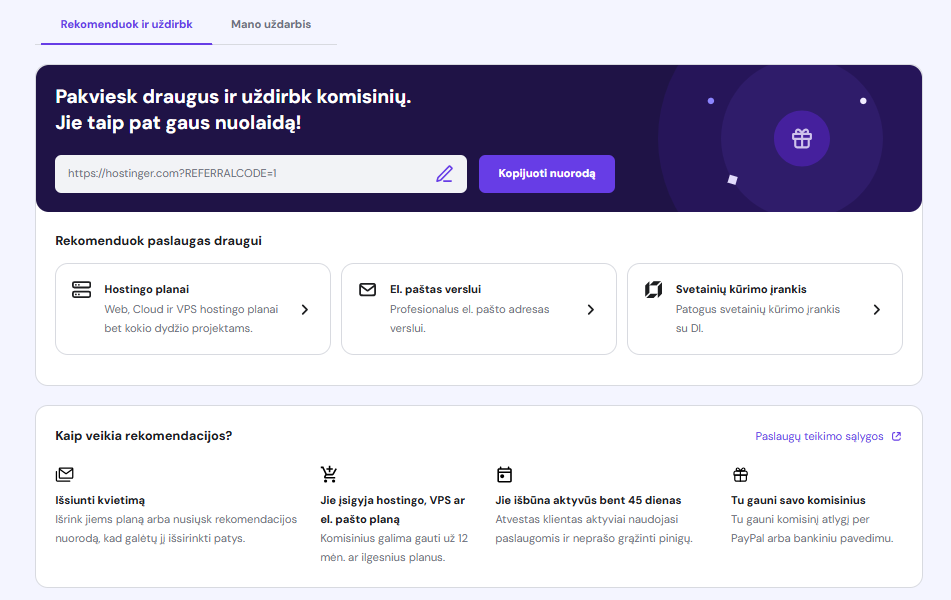This screenshot has width=951, height=600.
Task: Click the website builder icon beside Svetainių kūrimo įrankis
Action: pyautogui.click(x=653, y=290)
